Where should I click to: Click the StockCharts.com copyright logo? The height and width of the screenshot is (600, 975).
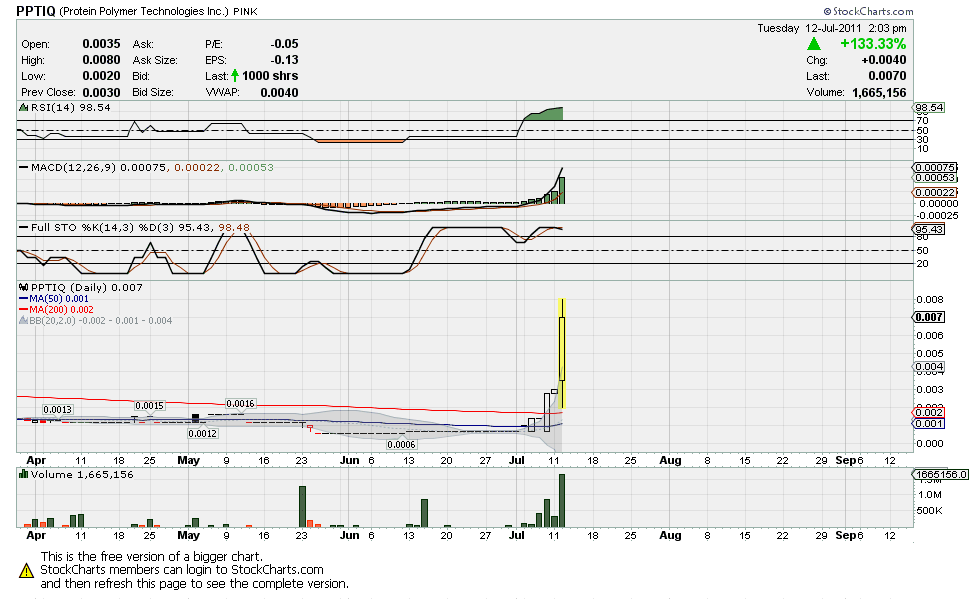tap(869, 11)
